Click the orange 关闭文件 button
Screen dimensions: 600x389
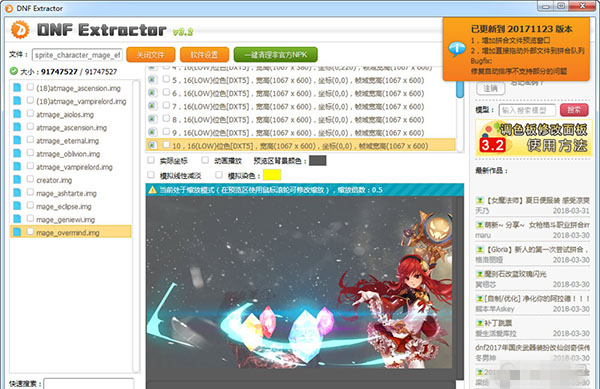tap(151, 55)
